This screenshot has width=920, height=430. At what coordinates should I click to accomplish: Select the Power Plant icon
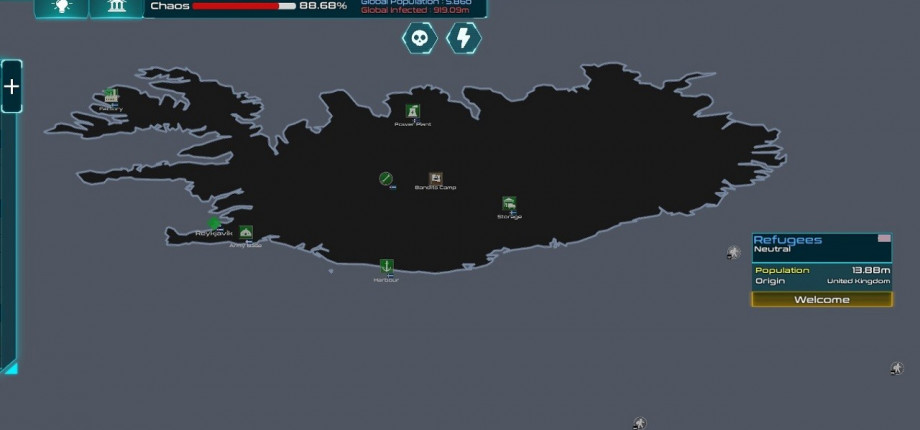(x=412, y=111)
